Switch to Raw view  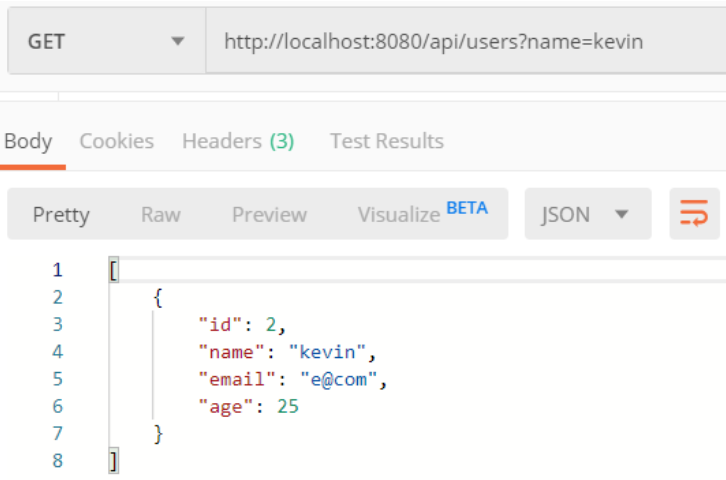point(161,215)
